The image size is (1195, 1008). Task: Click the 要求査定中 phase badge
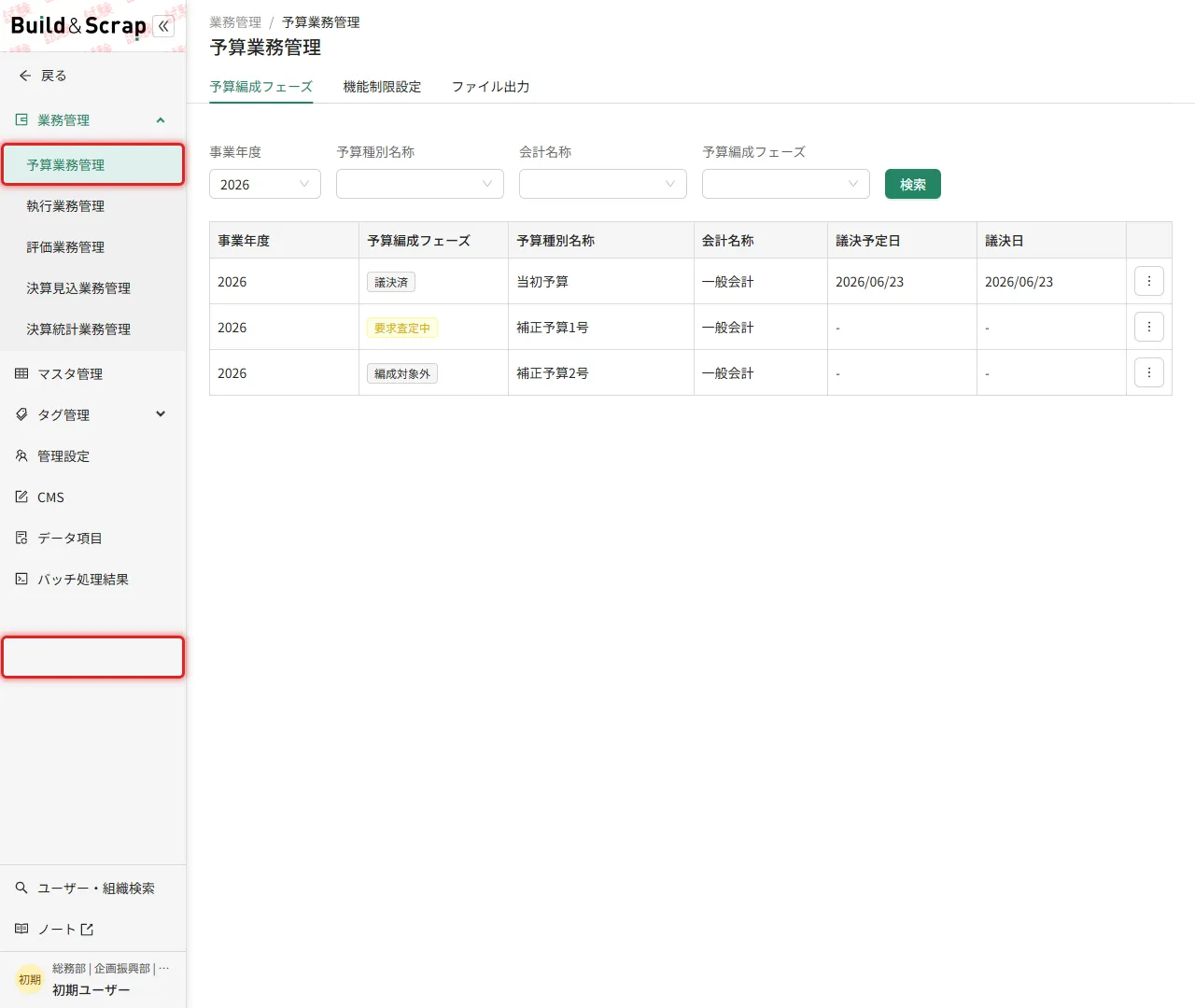[402, 328]
